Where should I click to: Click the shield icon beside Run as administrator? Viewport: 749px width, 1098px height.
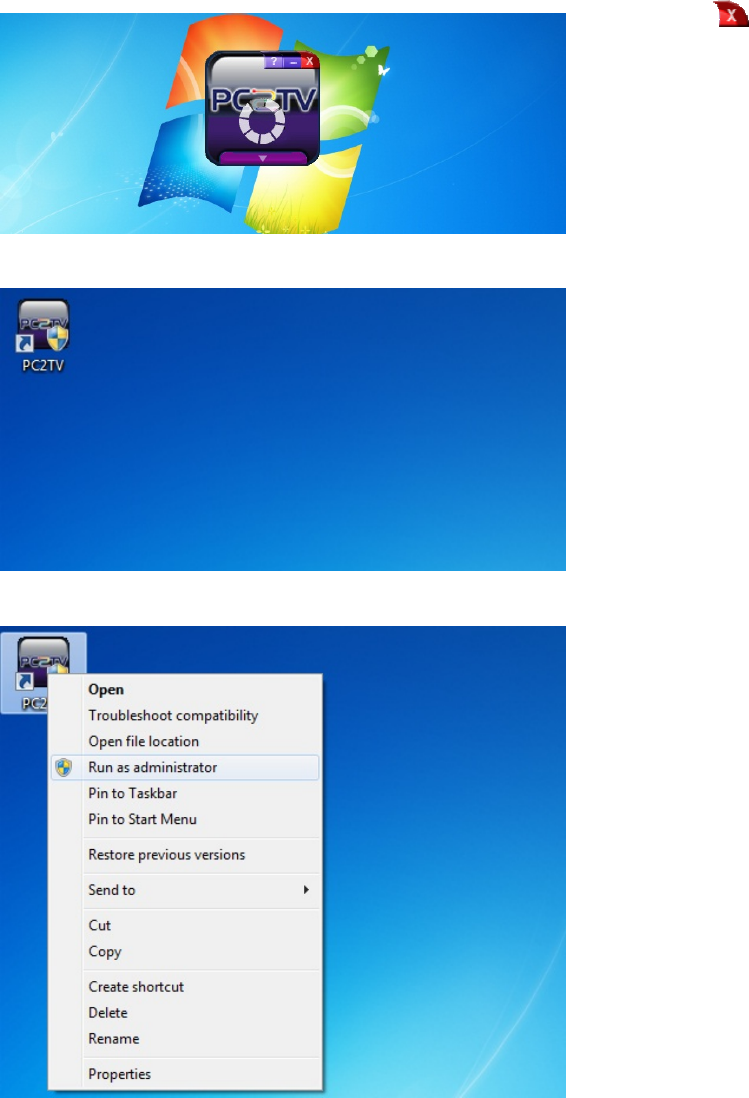(x=64, y=767)
